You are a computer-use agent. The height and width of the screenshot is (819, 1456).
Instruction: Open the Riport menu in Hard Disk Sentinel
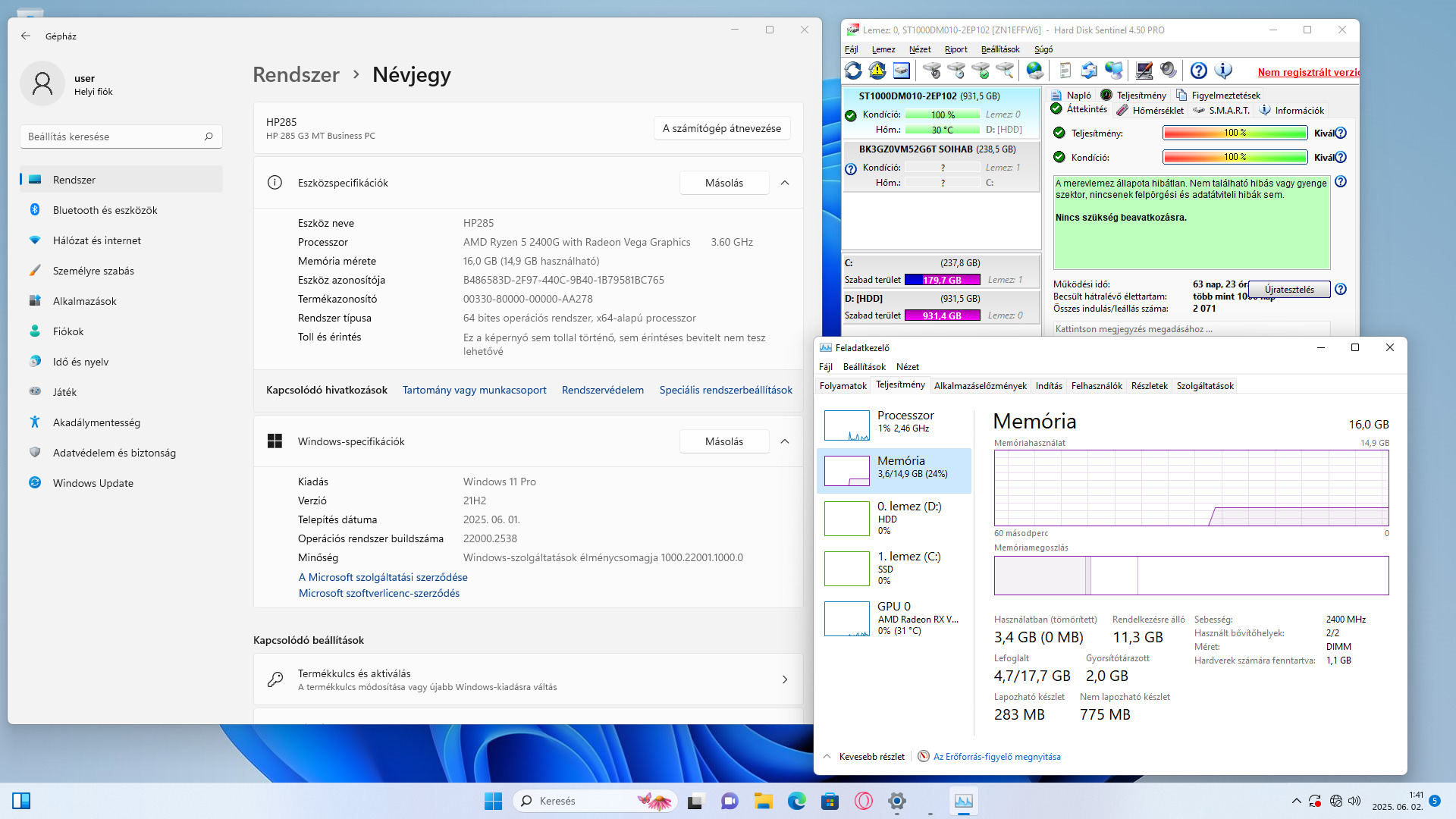955,49
